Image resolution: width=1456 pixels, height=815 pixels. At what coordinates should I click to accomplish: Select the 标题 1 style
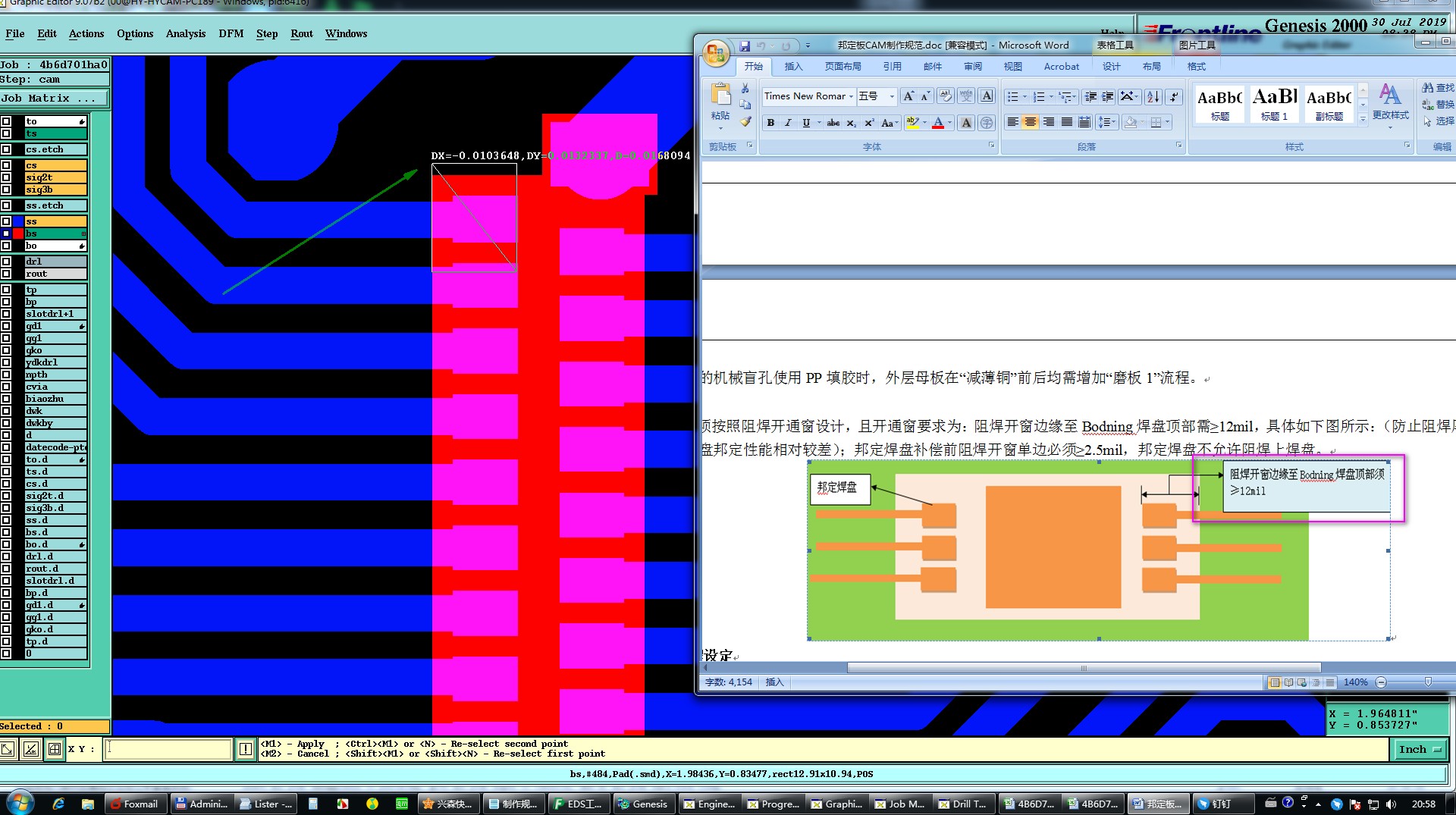pyautogui.click(x=1274, y=104)
